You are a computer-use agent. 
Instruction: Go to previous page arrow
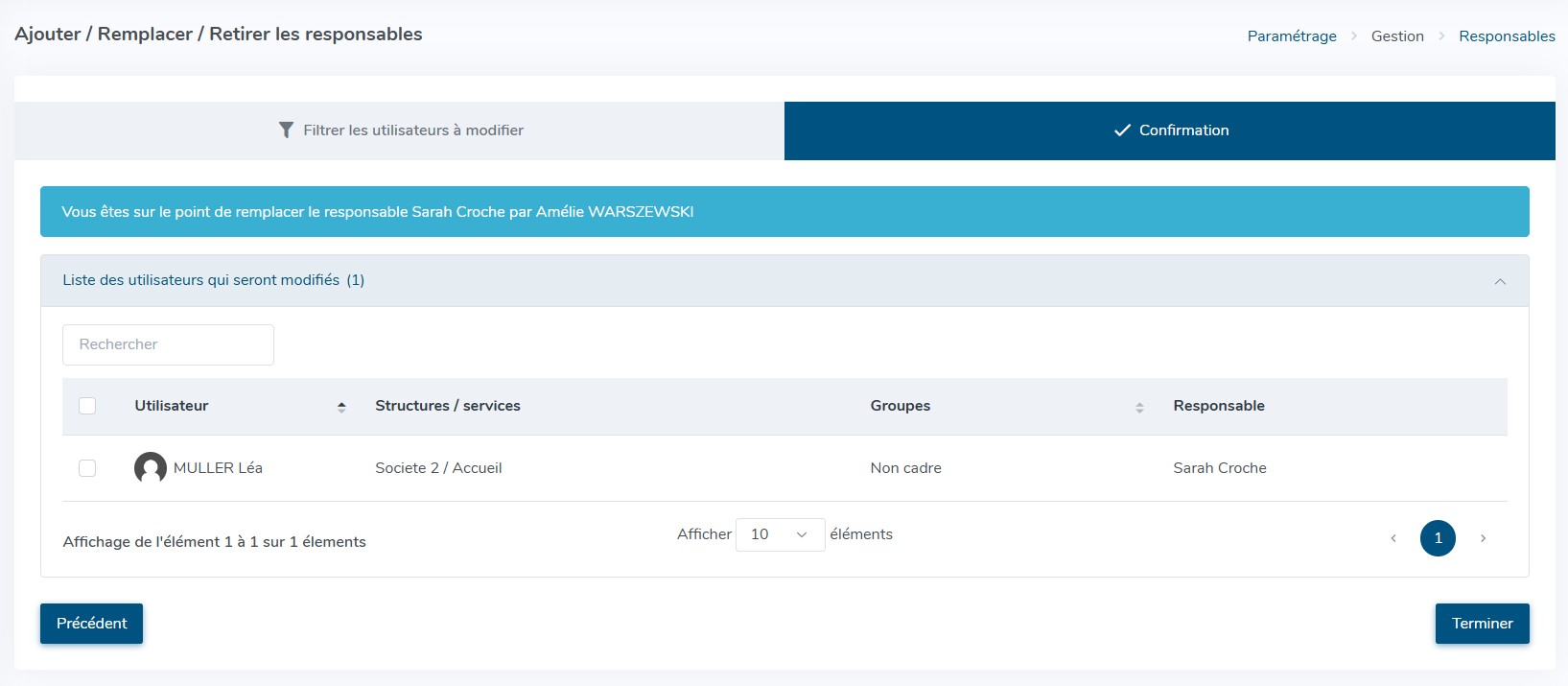point(1393,538)
